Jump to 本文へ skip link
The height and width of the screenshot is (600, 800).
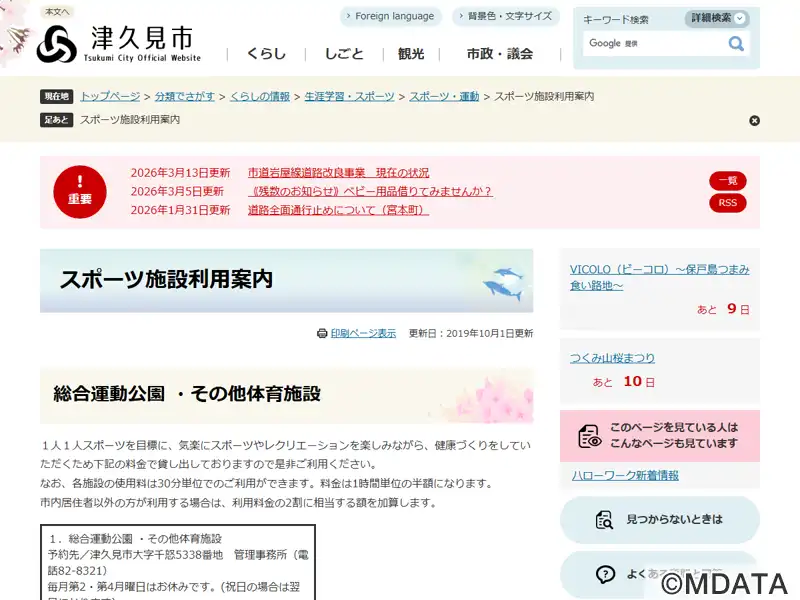pos(57,12)
